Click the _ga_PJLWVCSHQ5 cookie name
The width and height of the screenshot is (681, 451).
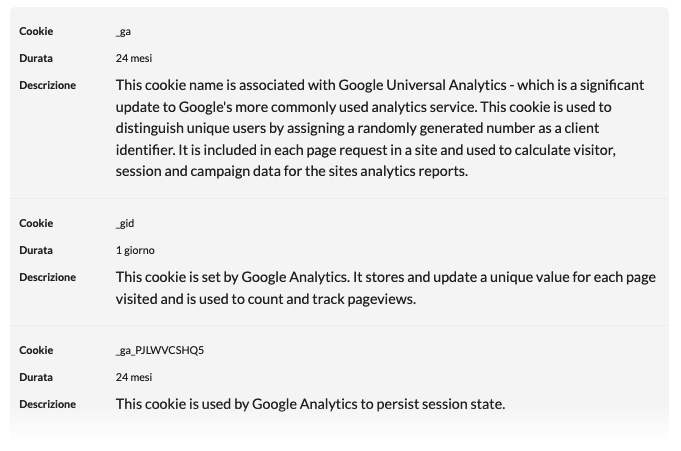[x=160, y=350]
